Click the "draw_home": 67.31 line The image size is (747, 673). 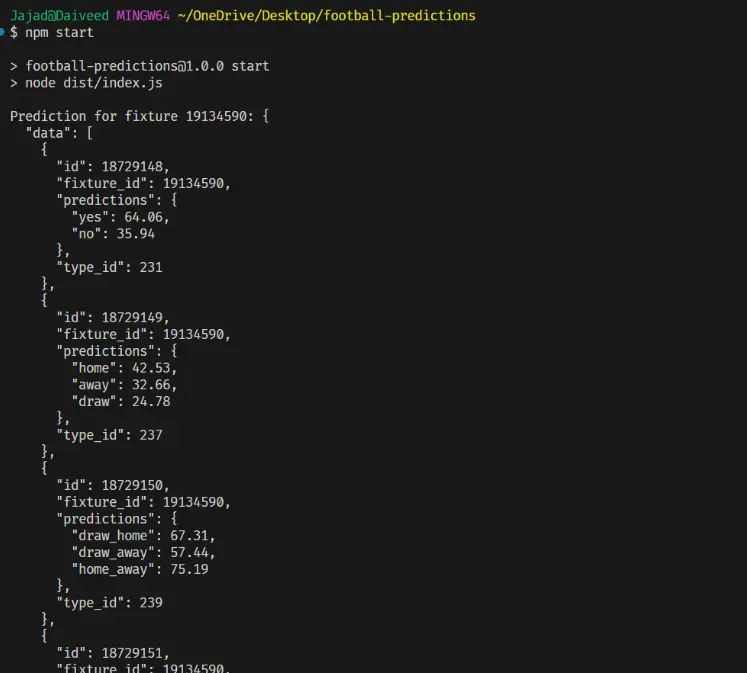pyautogui.click(x=143, y=535)
